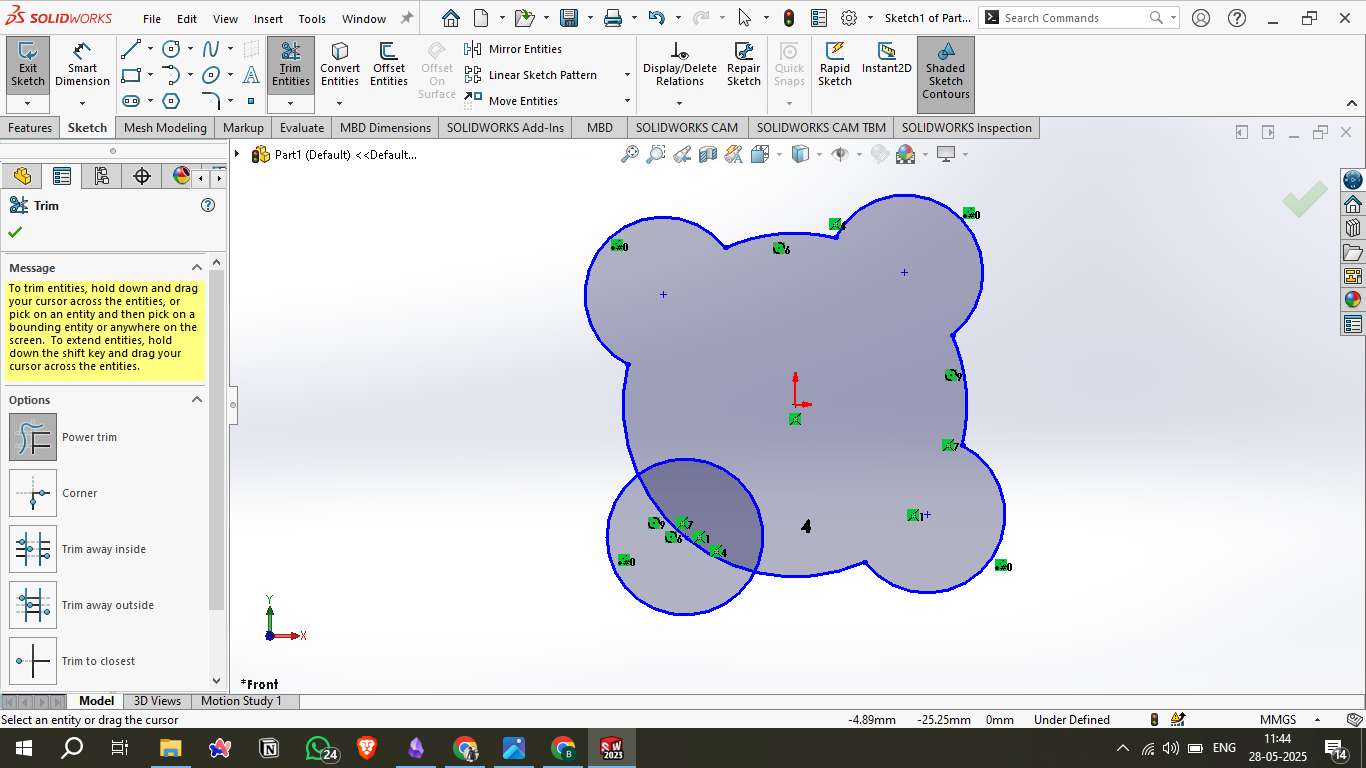
Task: Collapse the Message section
Action: 197,268
